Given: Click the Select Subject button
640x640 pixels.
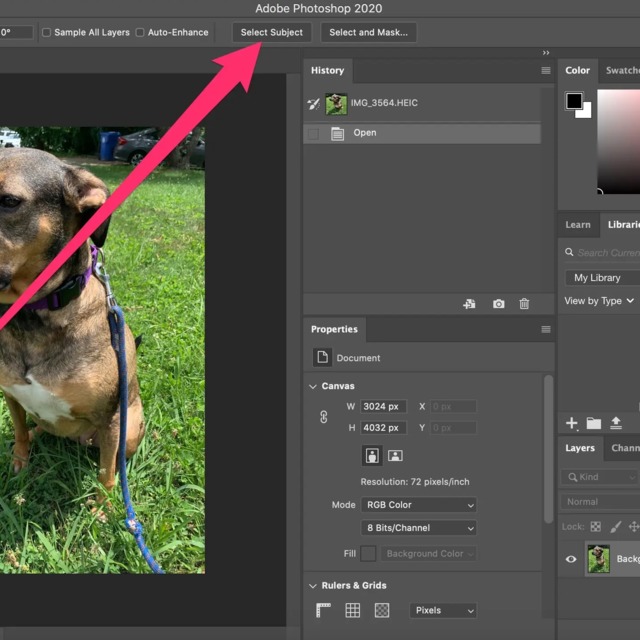Looking at the screenshot, I should 272,33.
